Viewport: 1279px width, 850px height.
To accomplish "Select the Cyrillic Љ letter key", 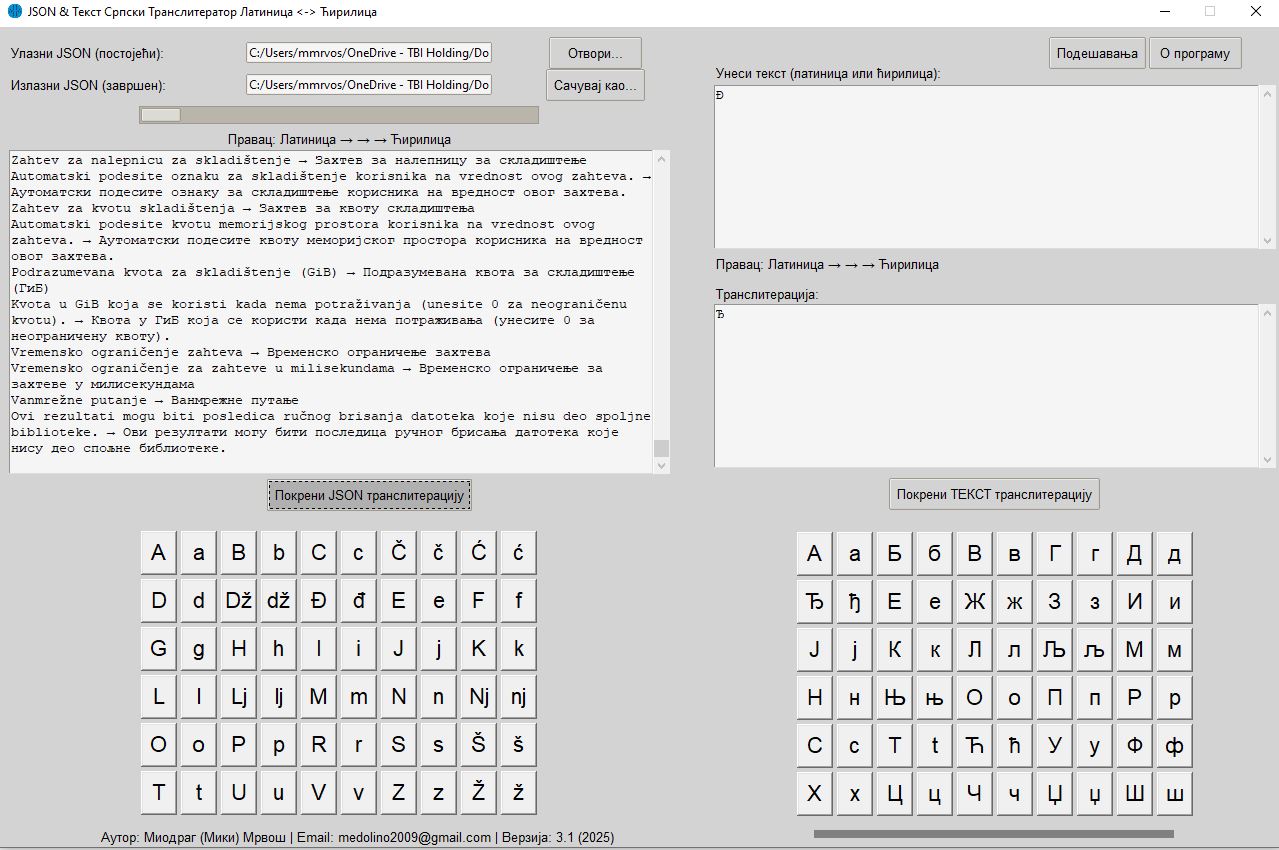I will click(x=1053, y=649).
